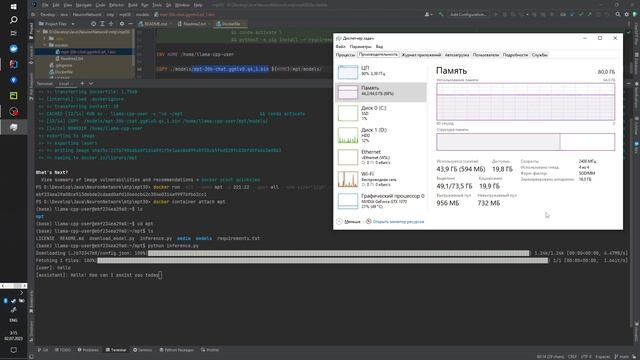
Task: Select the Память memory entry in Task Manager
Action: pyautogui.click(x=381, y=92)
